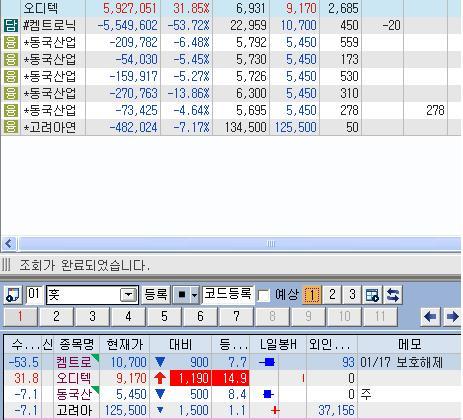This screenshot has height=420, width=463.
Task: Click the red up arrow for 오디텍
Action: pos(160,378)
